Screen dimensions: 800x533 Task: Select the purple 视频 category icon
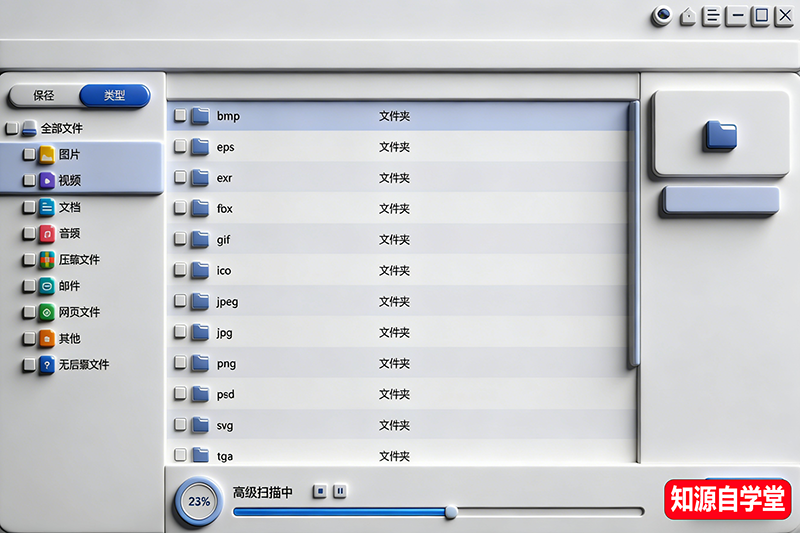point(47,181)
